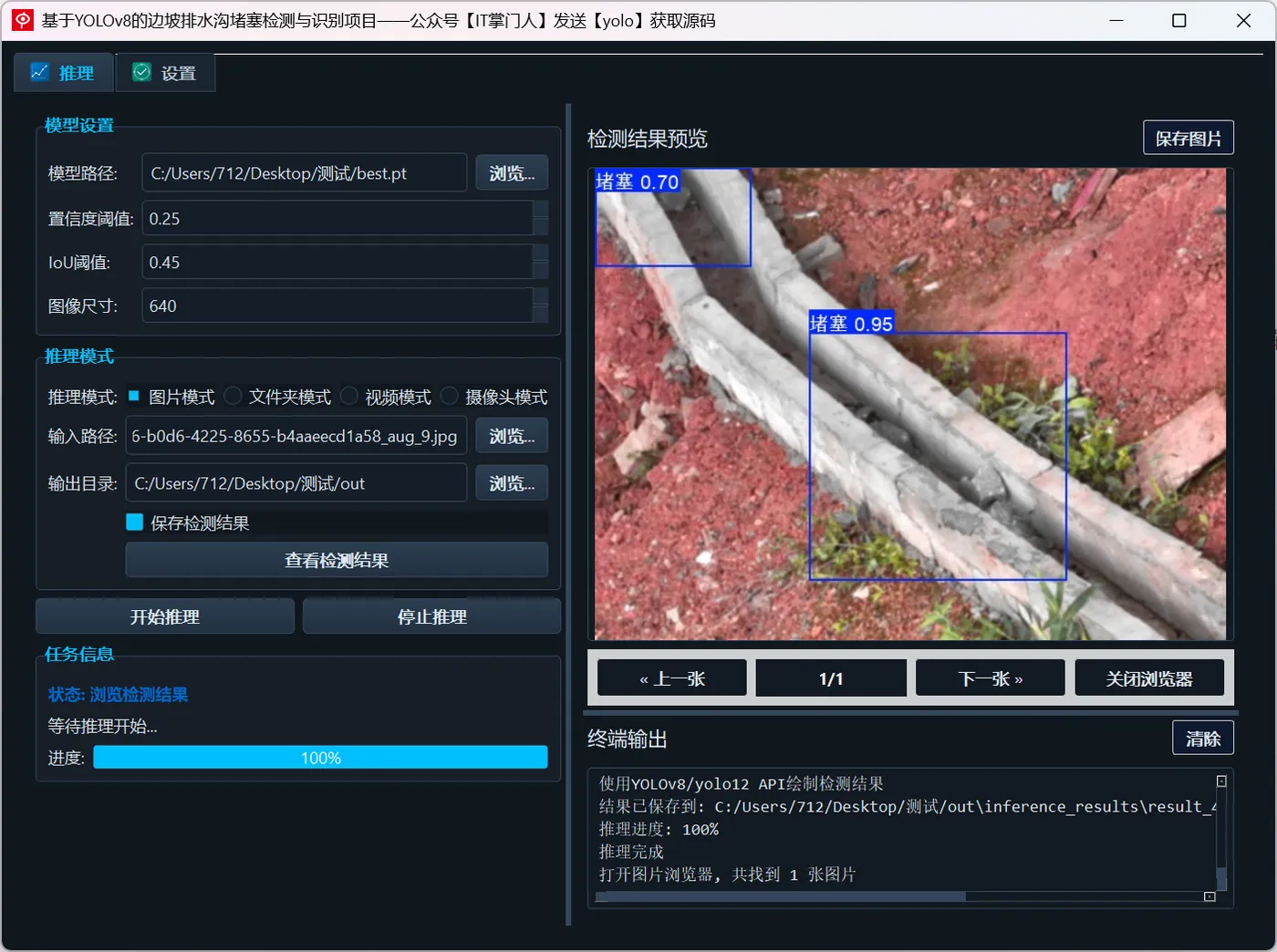The height and width of the screenshot is (952, 1277).
Task: Increase 置信度阈值 with up stepper
Action: (540, 209)
